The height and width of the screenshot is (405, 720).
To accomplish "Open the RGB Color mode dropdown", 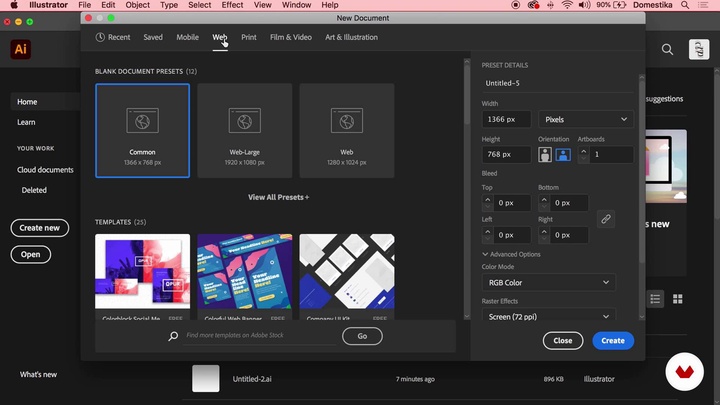I will pos(548,283).
